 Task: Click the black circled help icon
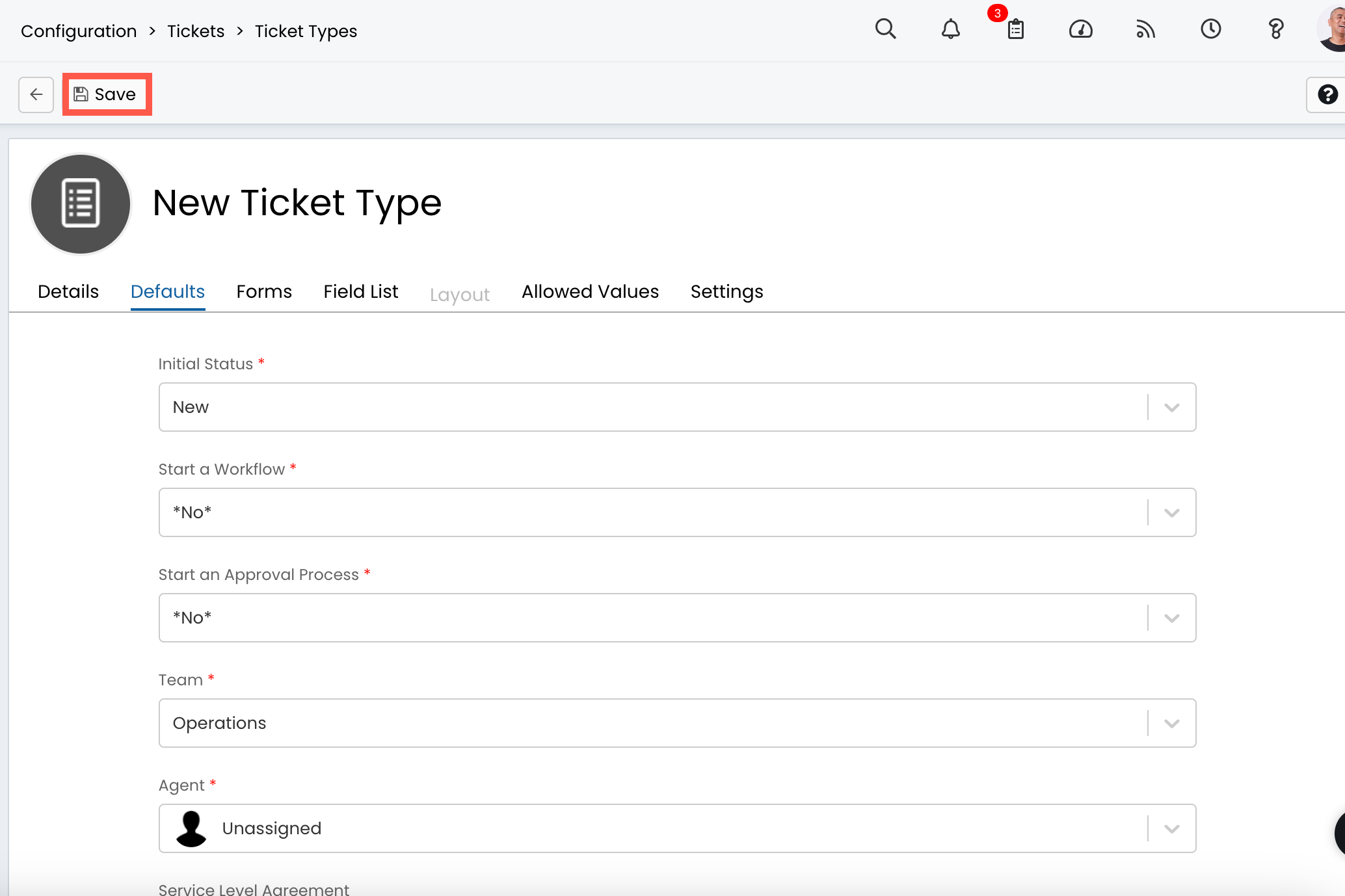1327,94
